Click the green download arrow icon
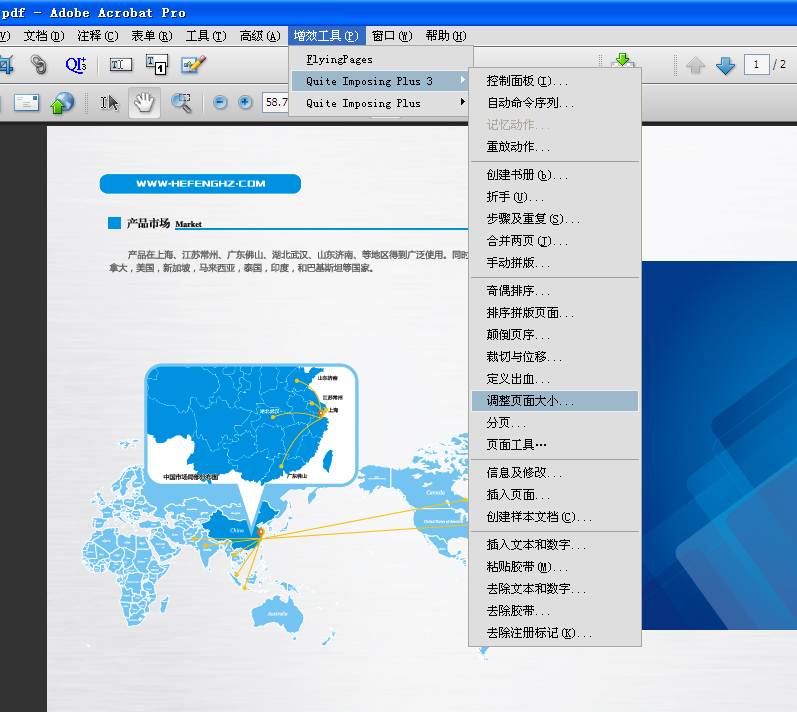 (x=622, y=60)
